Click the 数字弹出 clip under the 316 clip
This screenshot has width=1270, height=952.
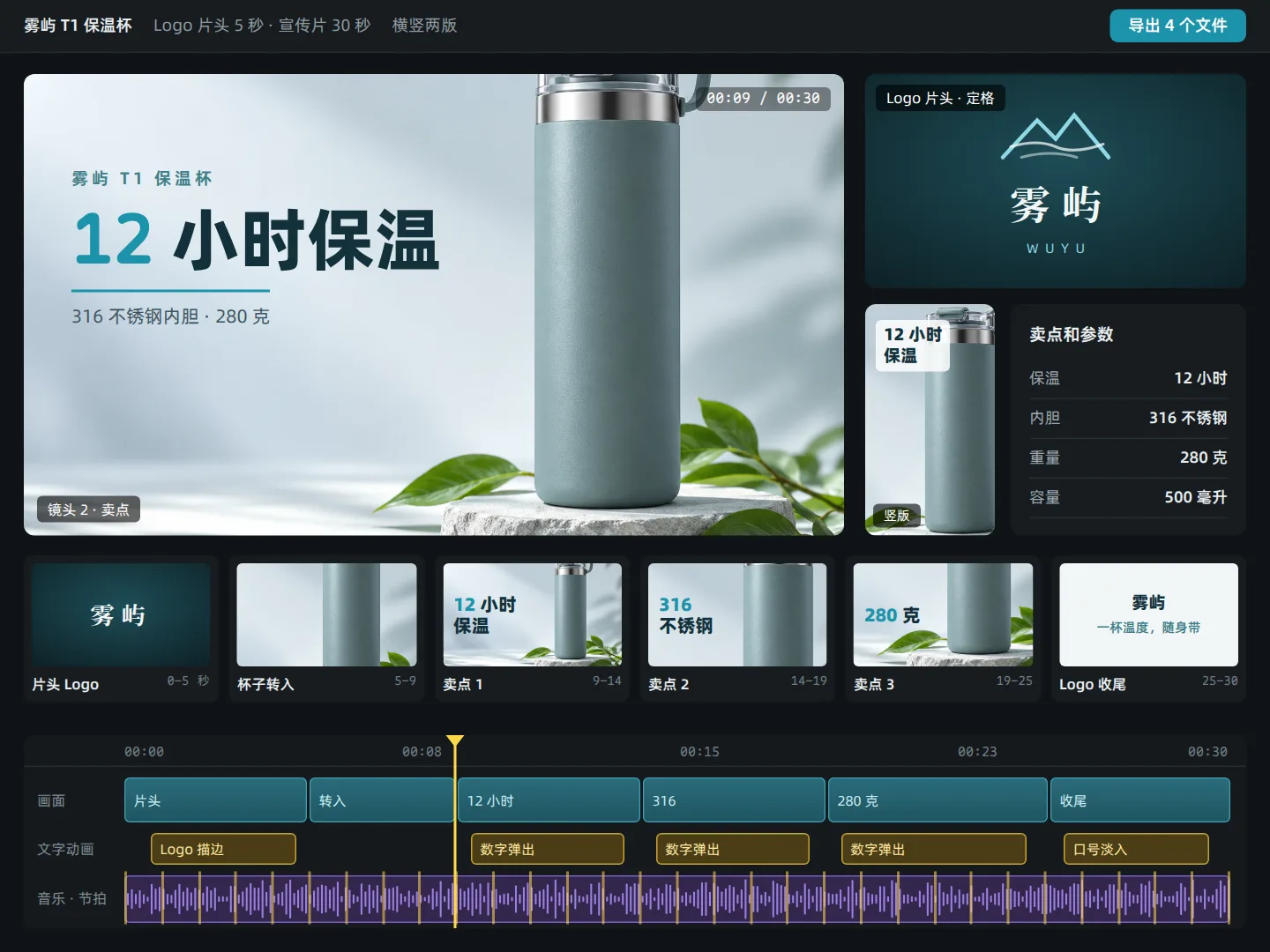click(x=733, y=849)
